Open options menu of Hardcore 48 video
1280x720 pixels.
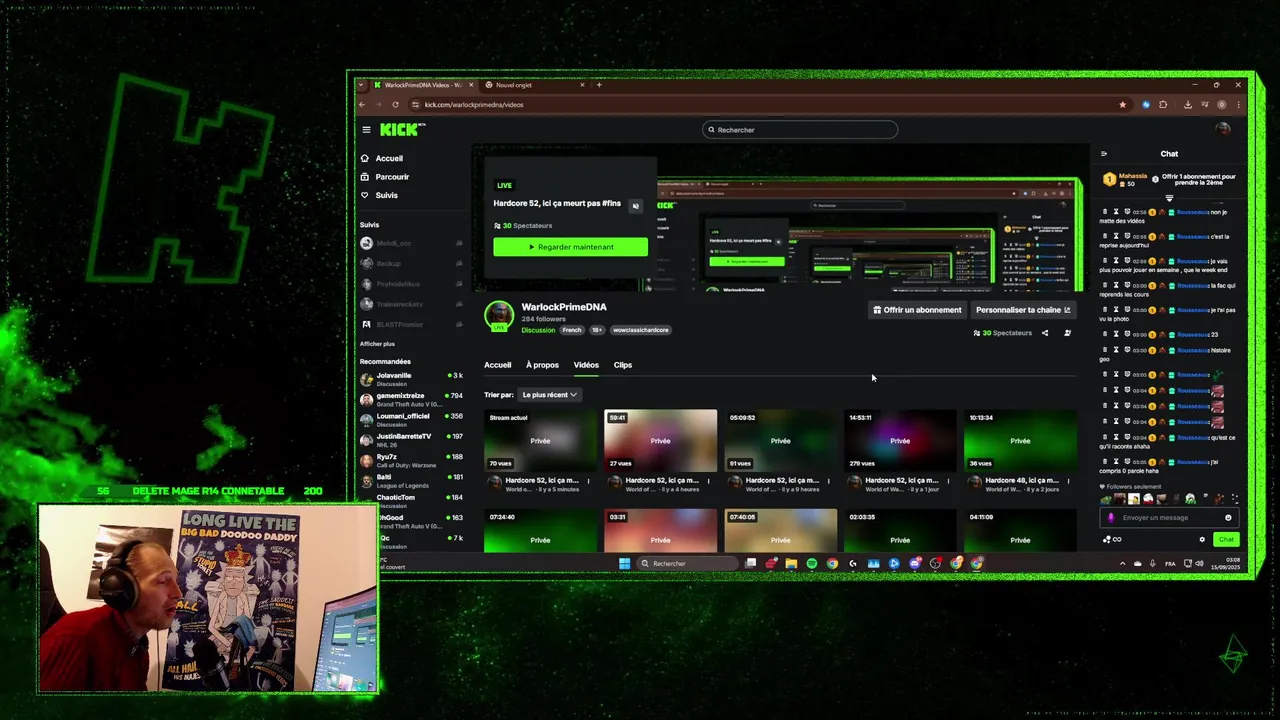(x=1068, y=481)
